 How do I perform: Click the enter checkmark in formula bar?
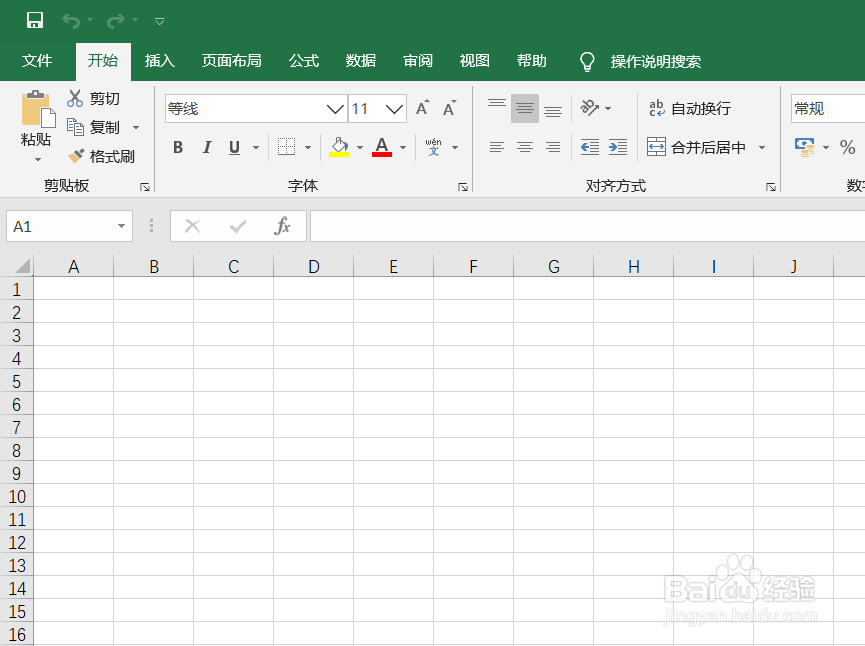tap(238, 226)
